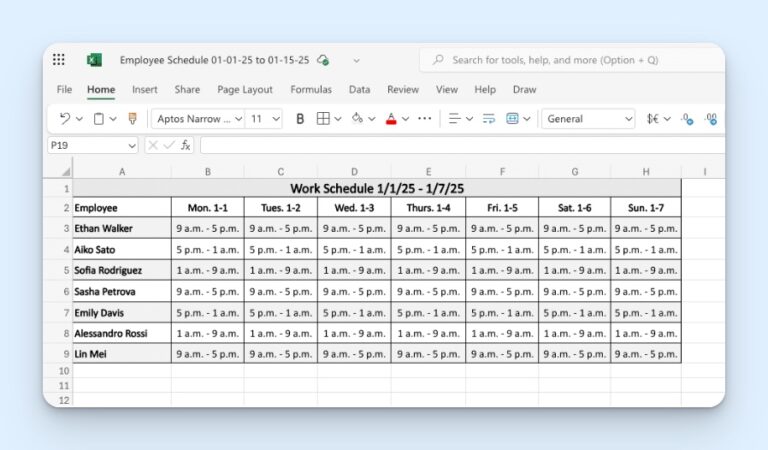Apply cell Borders icon

[323, 118]
